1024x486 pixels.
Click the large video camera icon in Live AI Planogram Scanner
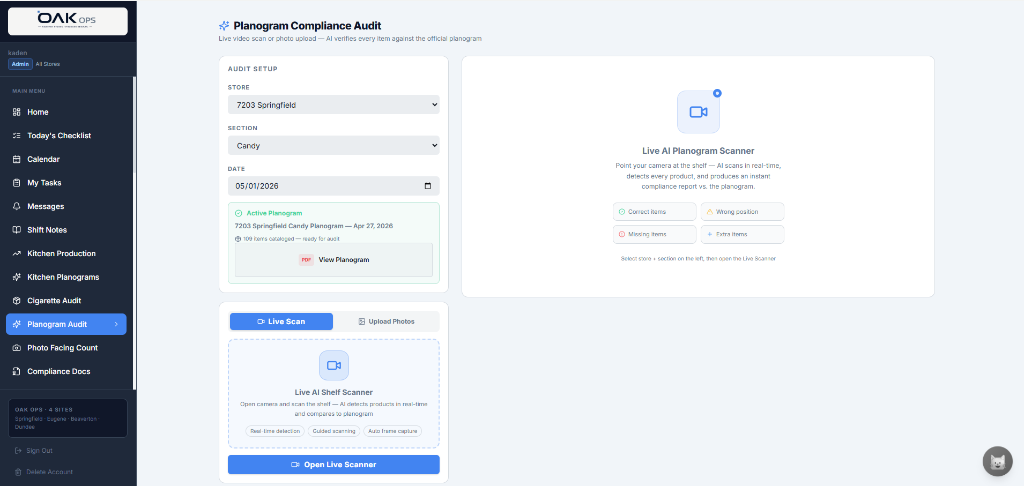(698, 112)
